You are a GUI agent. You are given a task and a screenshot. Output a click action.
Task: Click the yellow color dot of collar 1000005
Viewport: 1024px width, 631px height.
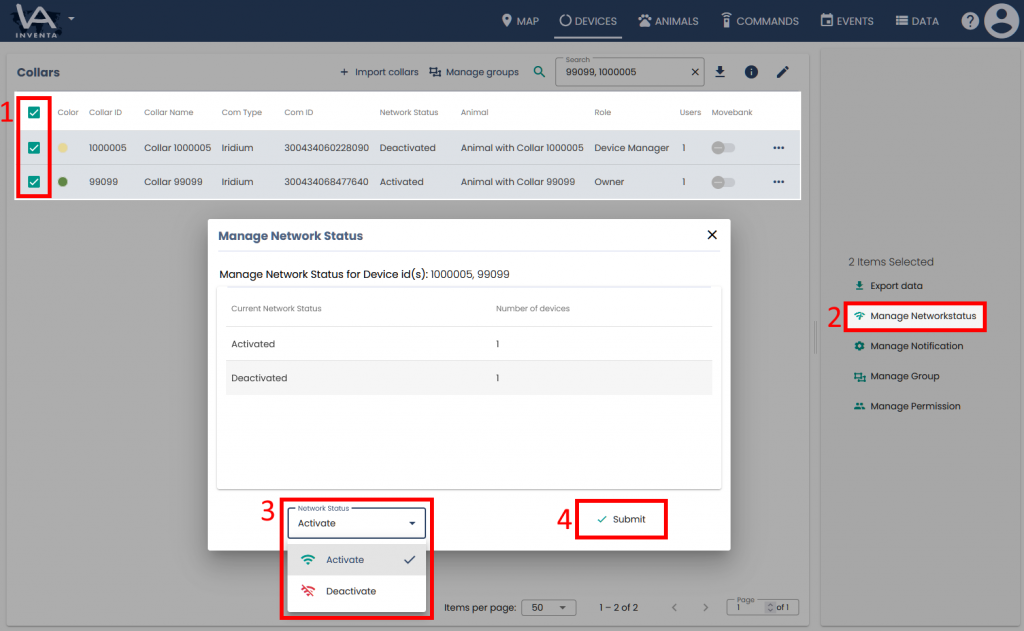[63, 148]
